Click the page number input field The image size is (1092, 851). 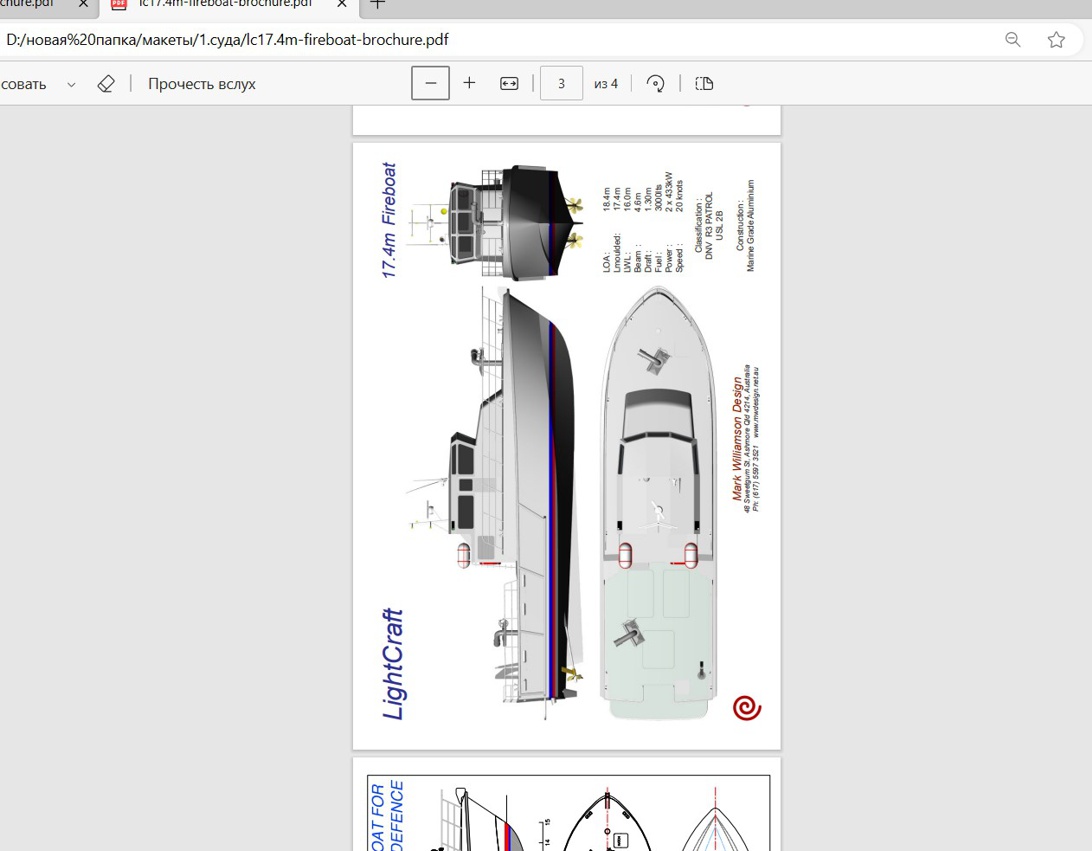point(561,84)
